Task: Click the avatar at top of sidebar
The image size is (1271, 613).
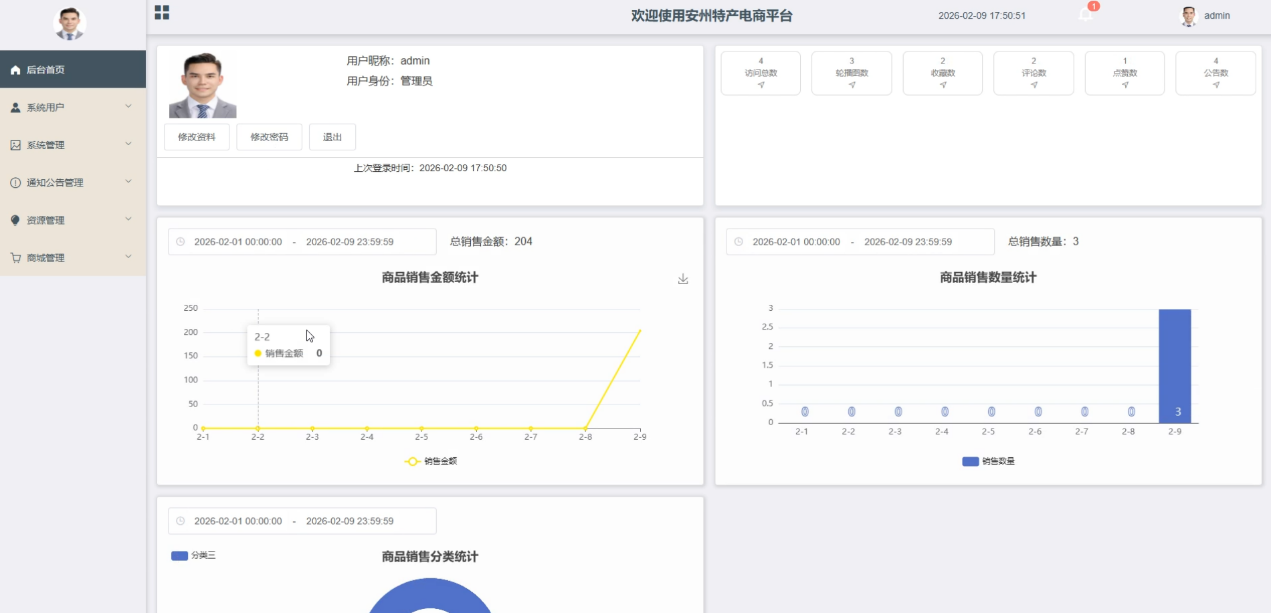Action: 70,24
